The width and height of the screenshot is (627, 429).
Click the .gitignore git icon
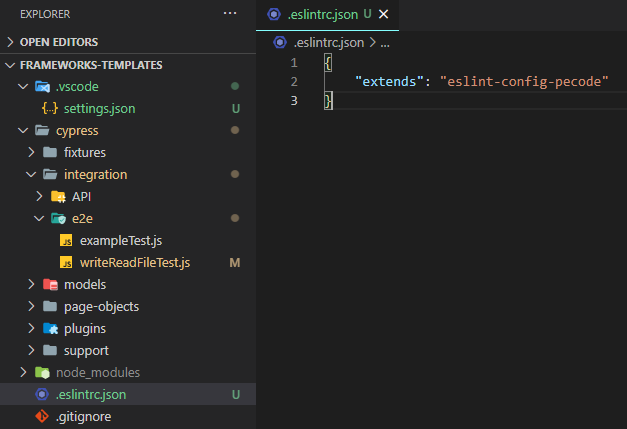41,416
